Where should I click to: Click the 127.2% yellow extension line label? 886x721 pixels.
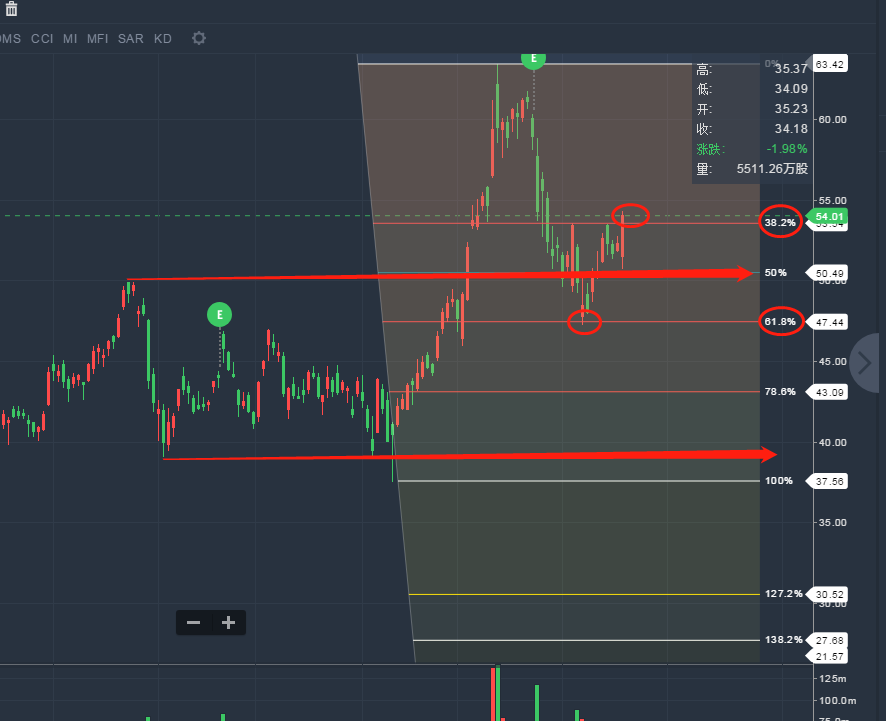point(783,594)
